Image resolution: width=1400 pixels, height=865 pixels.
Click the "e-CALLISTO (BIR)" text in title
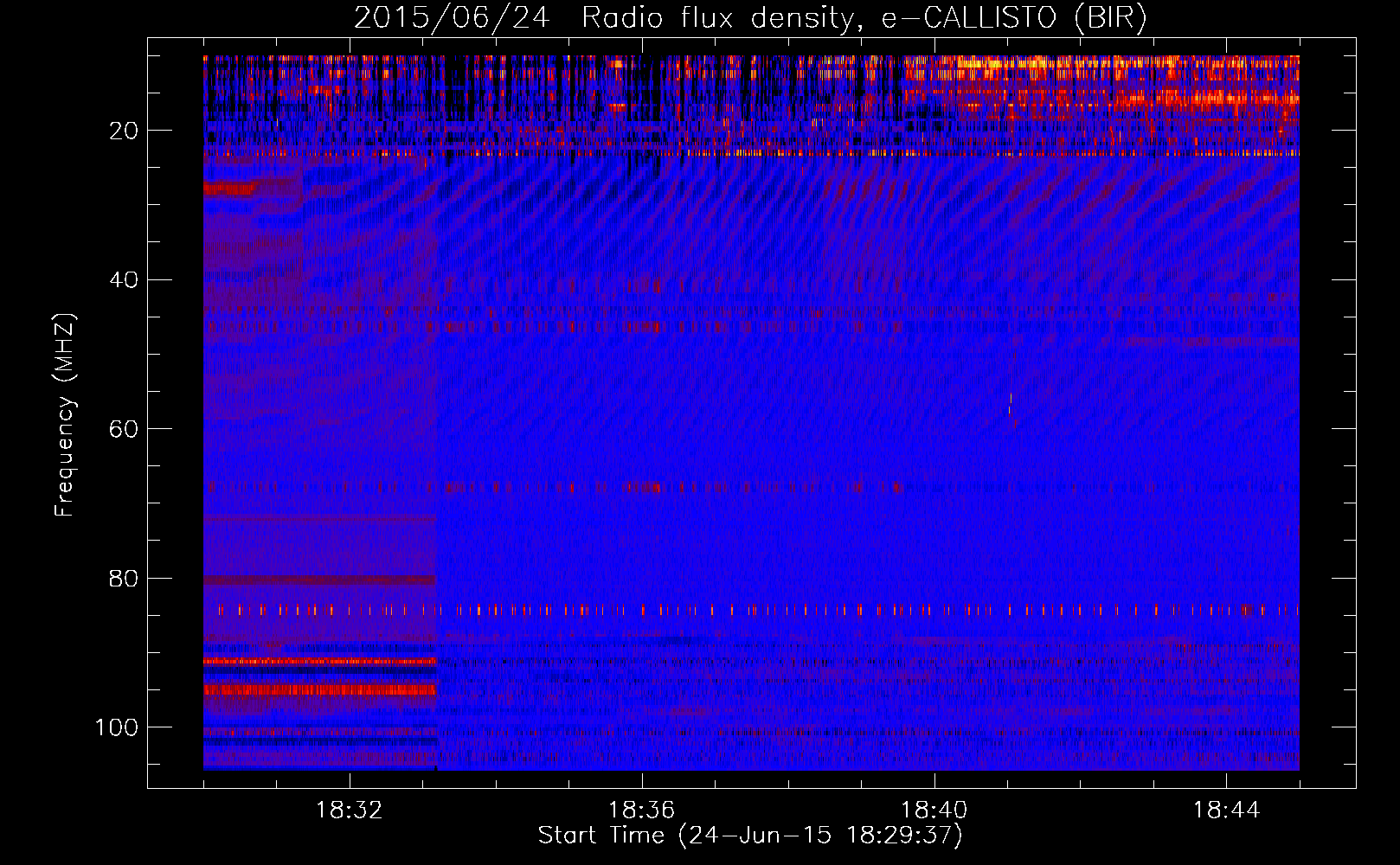click(x=1013, y=18)
